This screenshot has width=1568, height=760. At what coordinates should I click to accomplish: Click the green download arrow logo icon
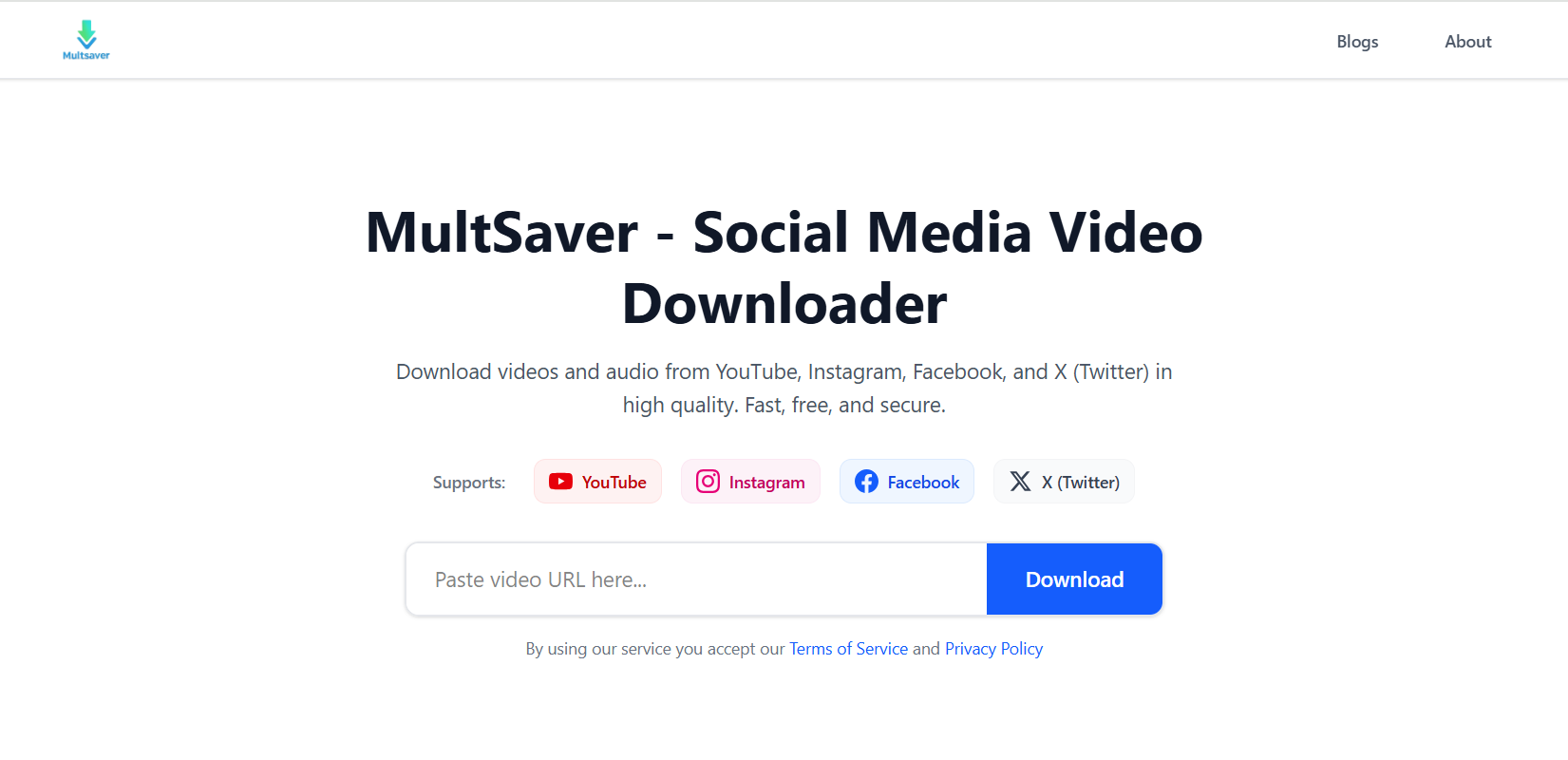click(86, 34)
